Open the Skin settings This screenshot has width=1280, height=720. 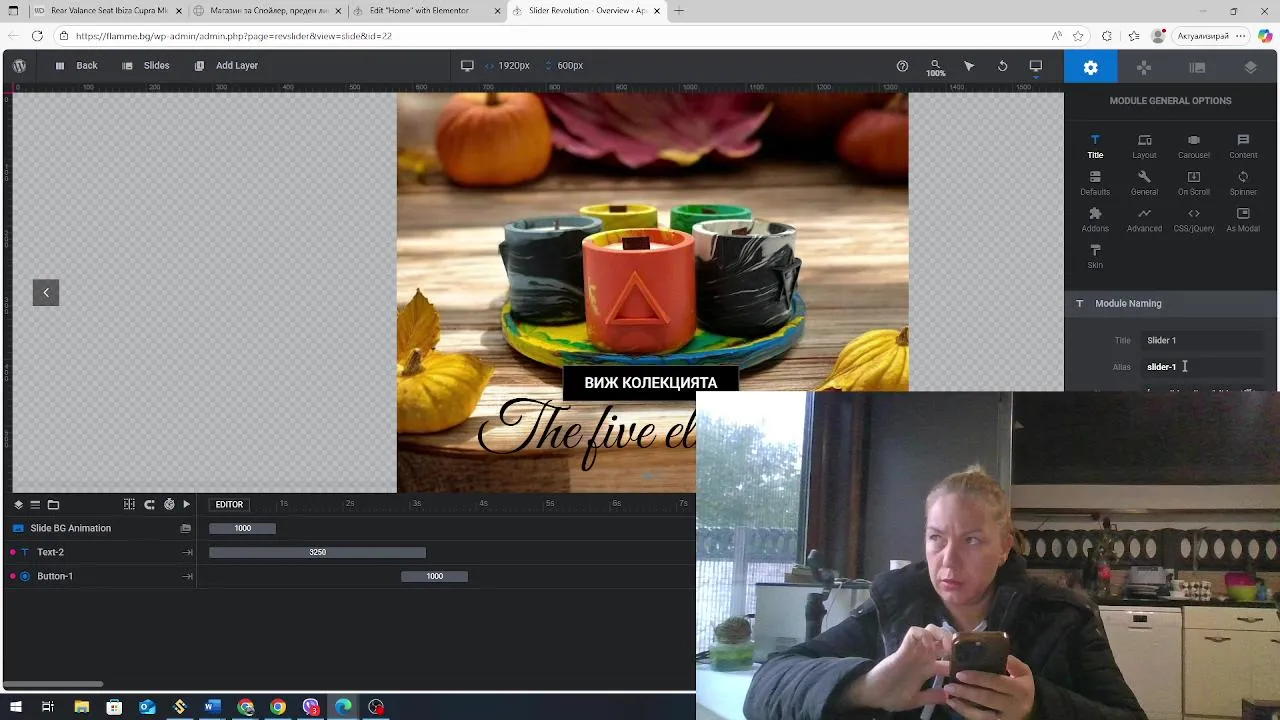pos(1095,256)
